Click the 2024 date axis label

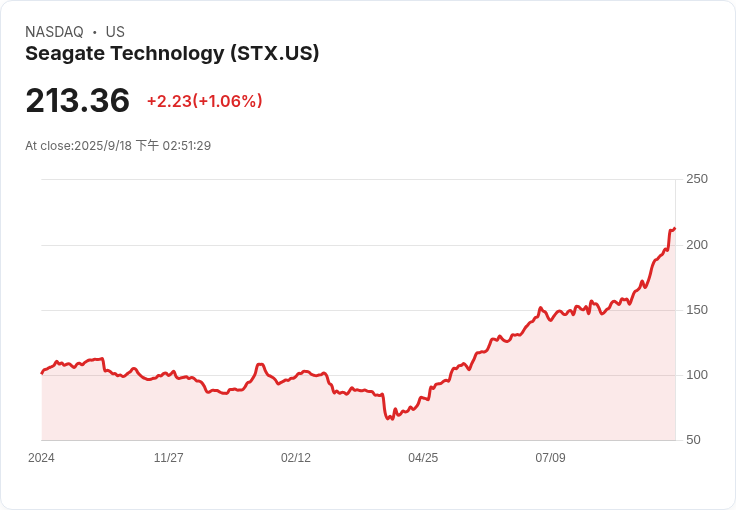[x=41, y=458]
